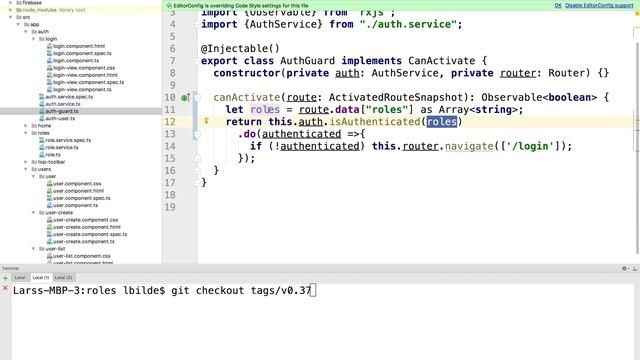Click OK in the EditorConfig notification
Screen dimensions: 640x360
(x=558, y=5)
